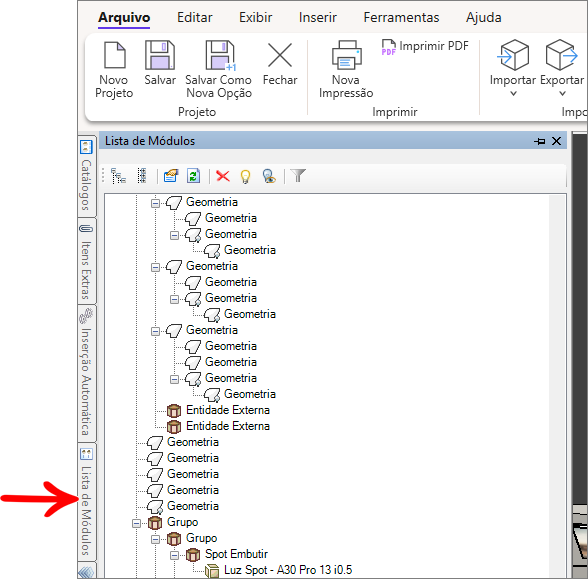Open the Itens Extras side tab
588x579 pixels.
(86, 262)
